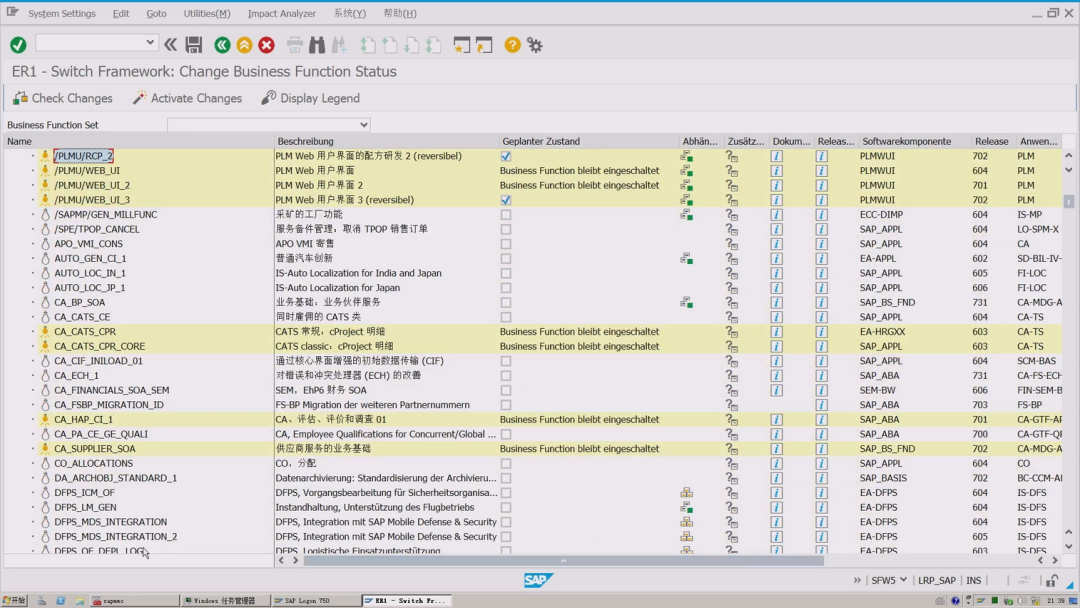Open additional info icon for AUTO_GEN_CI_1
Image resolution: width=1080 pixels, height=608 pixels.
(731, 259)
